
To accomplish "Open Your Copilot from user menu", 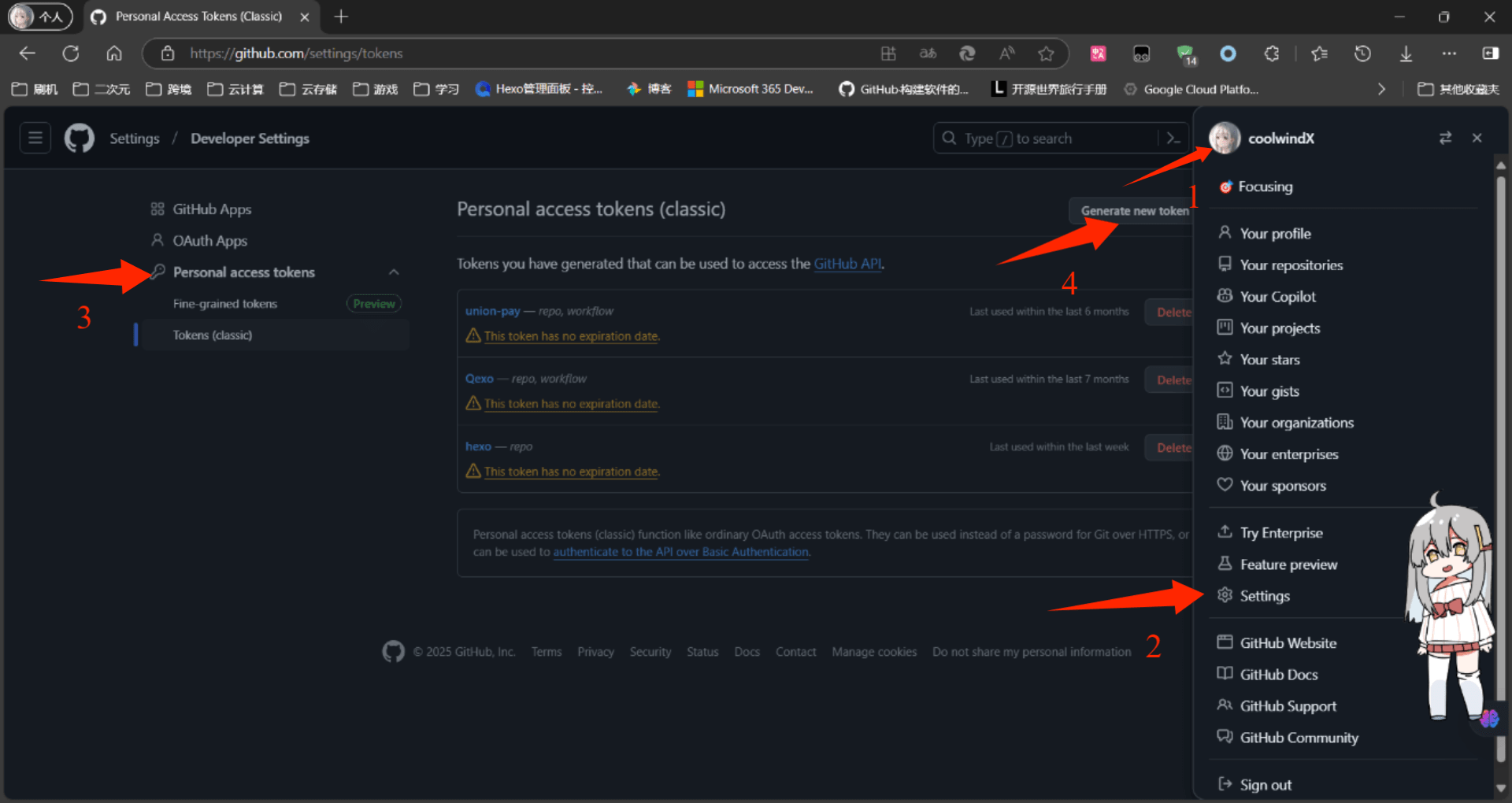I will 1277,297.
